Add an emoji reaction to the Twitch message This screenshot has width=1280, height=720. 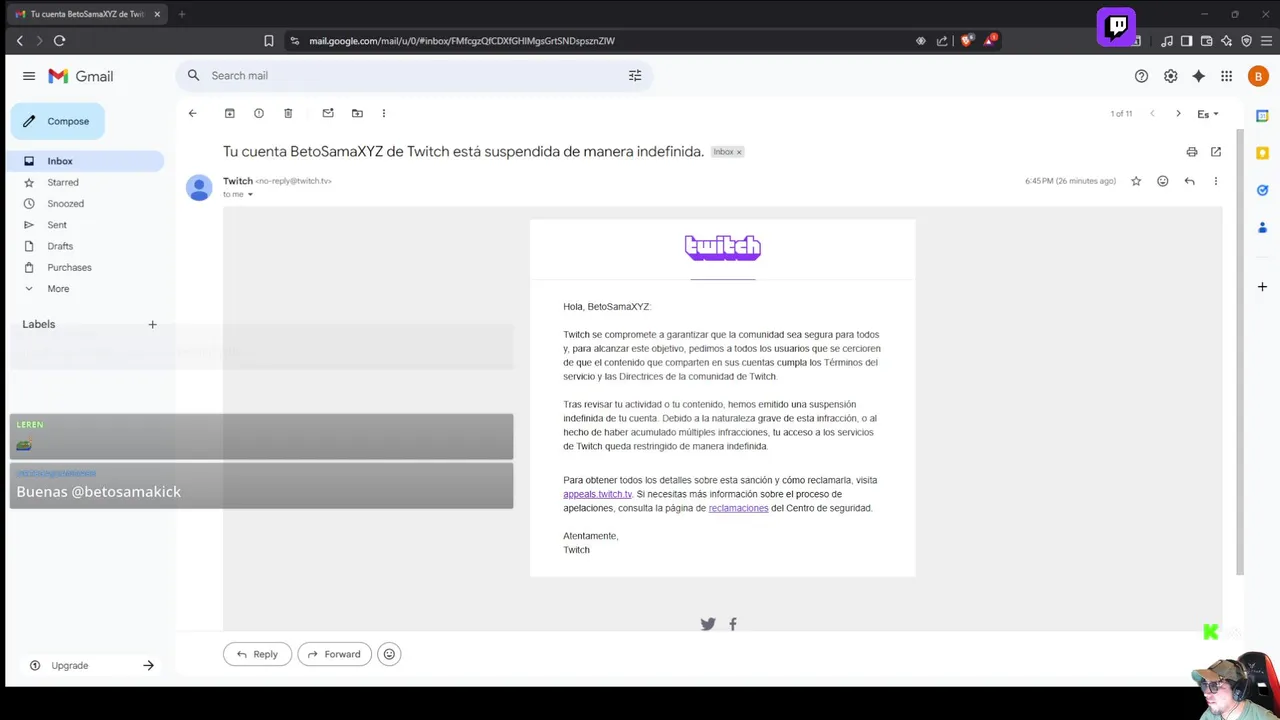(x=1162, y=181)
